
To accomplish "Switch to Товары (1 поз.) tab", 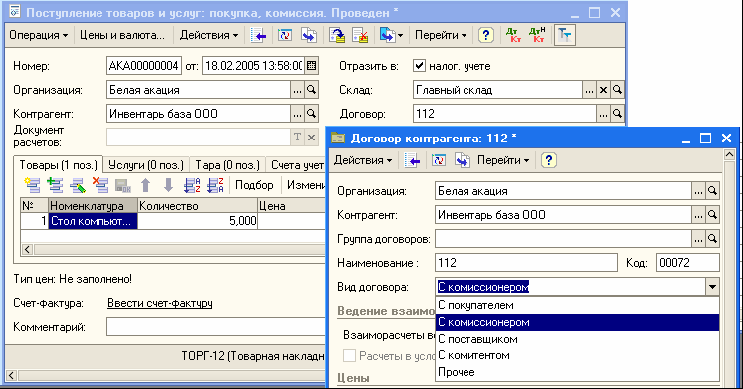I will pos(58,165).
